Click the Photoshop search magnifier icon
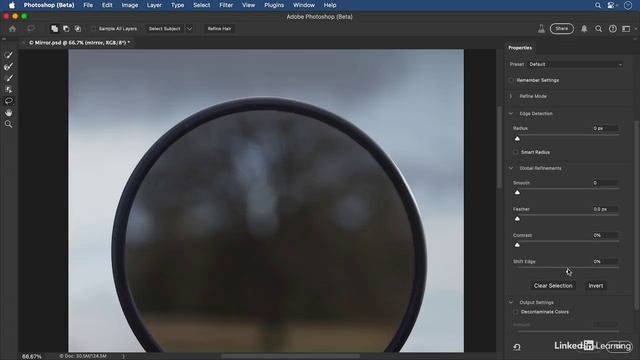 tap(598, 29)
